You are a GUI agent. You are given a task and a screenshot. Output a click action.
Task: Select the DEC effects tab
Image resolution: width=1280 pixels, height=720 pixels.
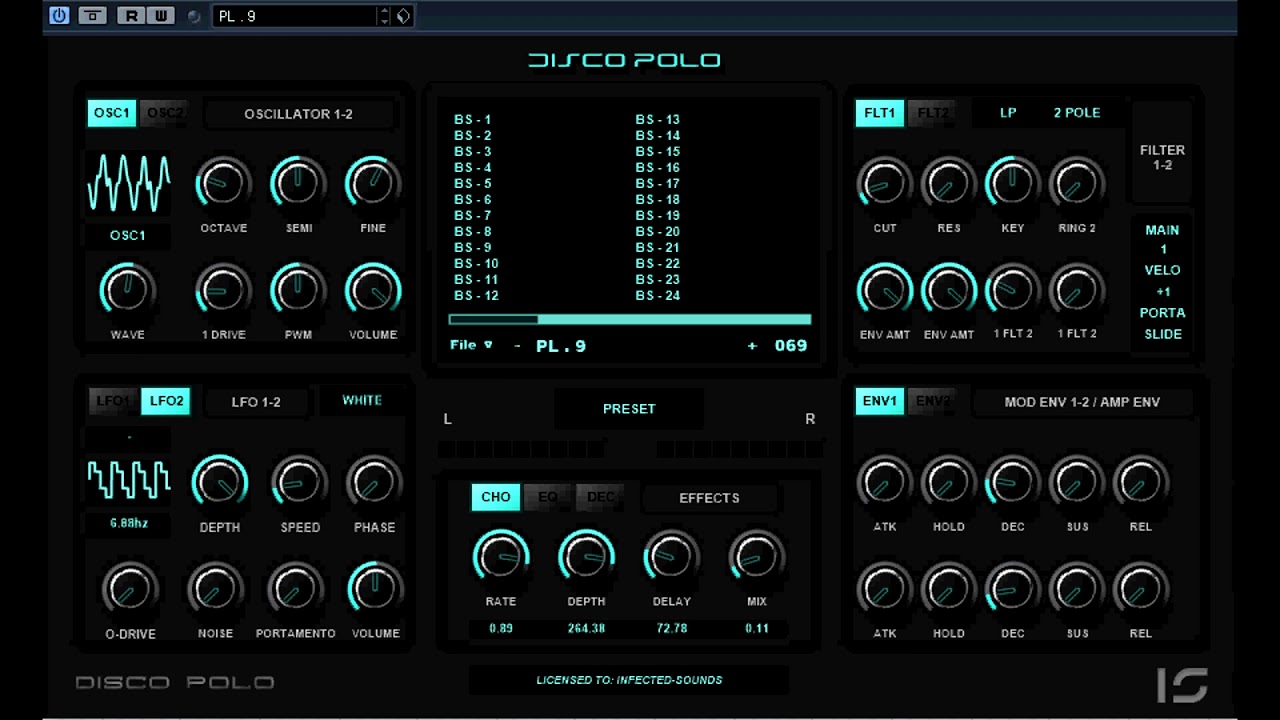click(x=601, y=497)
